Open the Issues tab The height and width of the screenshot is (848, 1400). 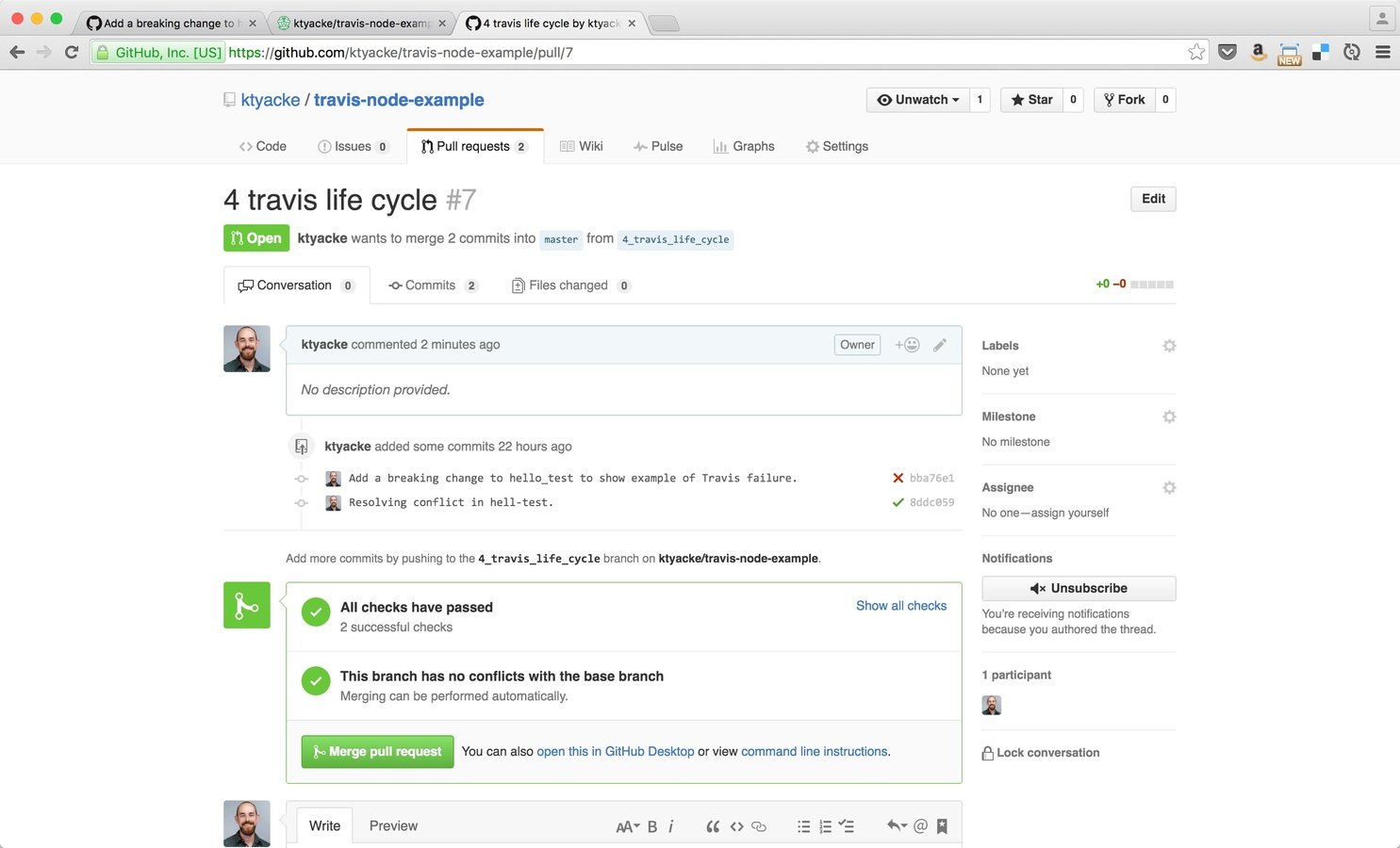(x=354, y=146)
